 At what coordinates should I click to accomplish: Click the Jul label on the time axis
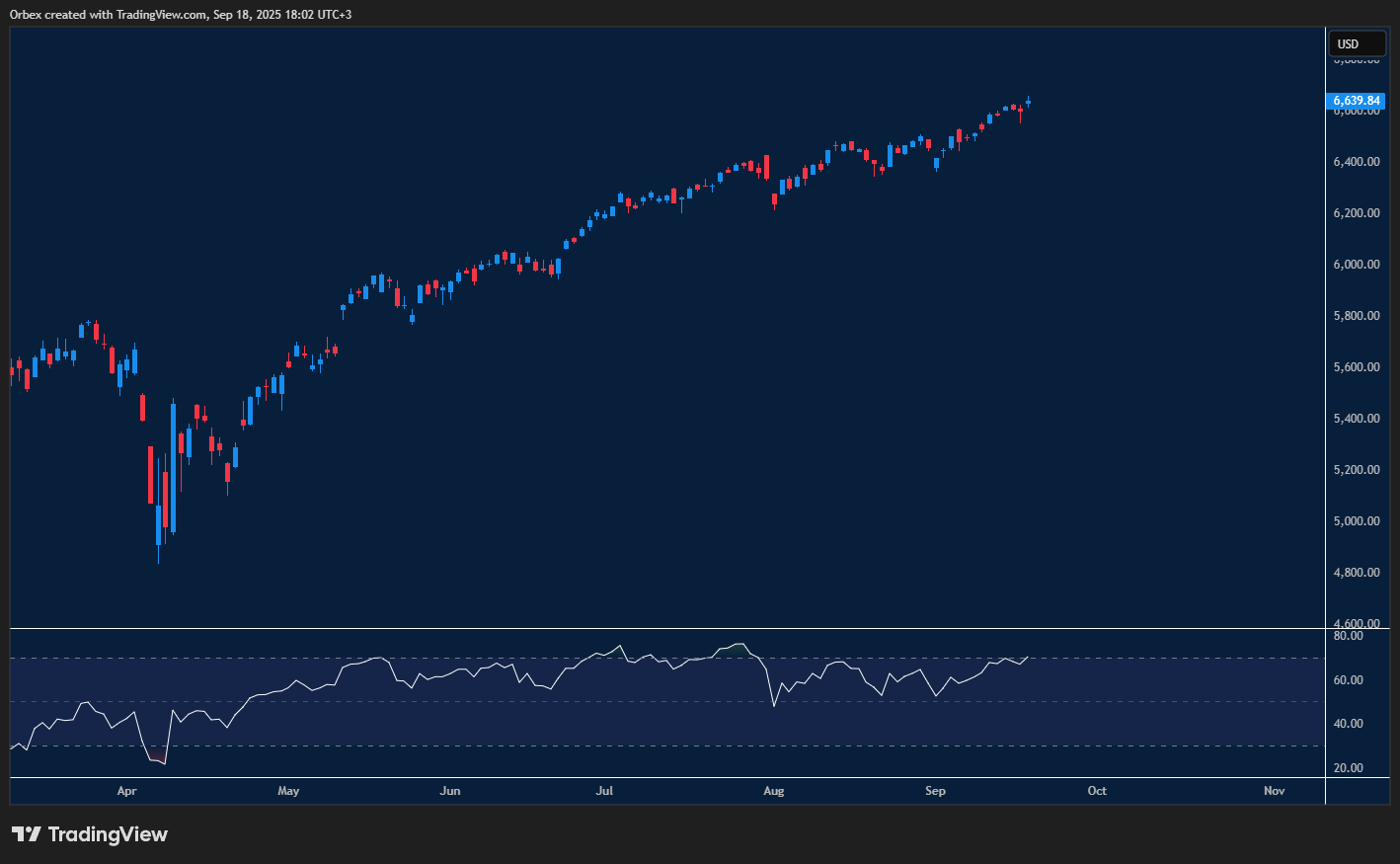[x=604, y=791]
